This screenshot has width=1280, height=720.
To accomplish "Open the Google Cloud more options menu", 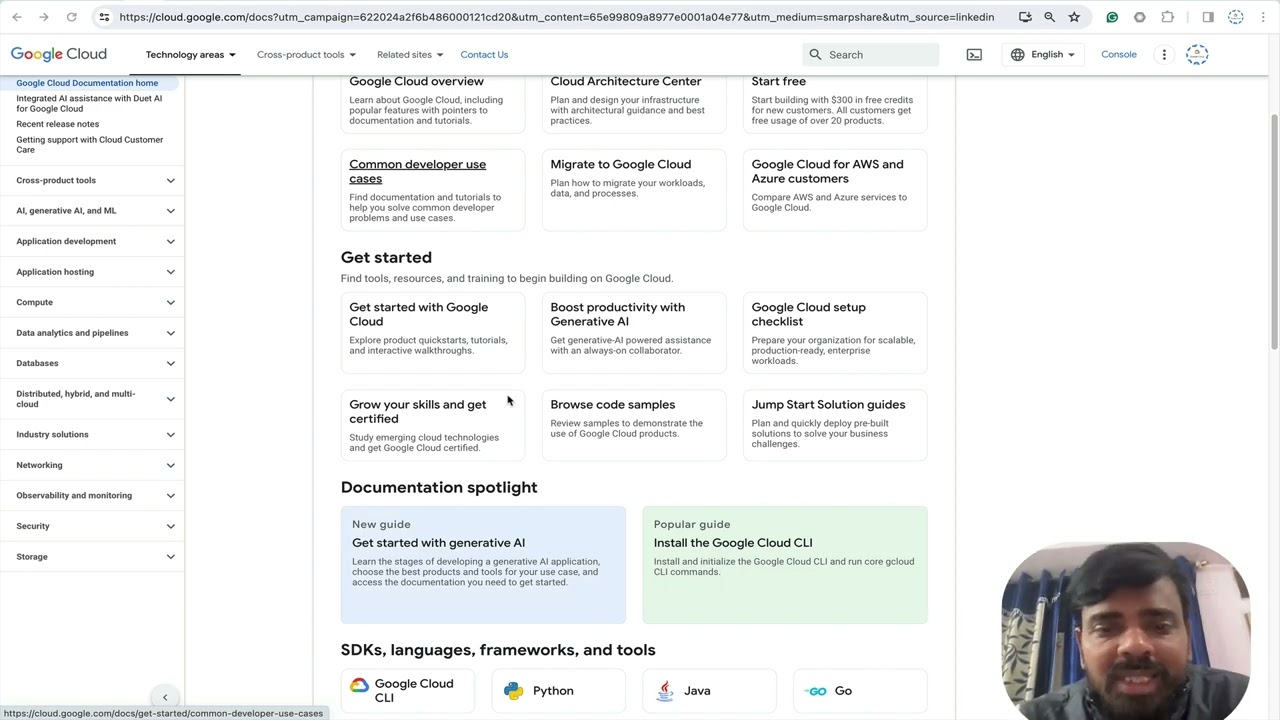I will coord(1164,55).
